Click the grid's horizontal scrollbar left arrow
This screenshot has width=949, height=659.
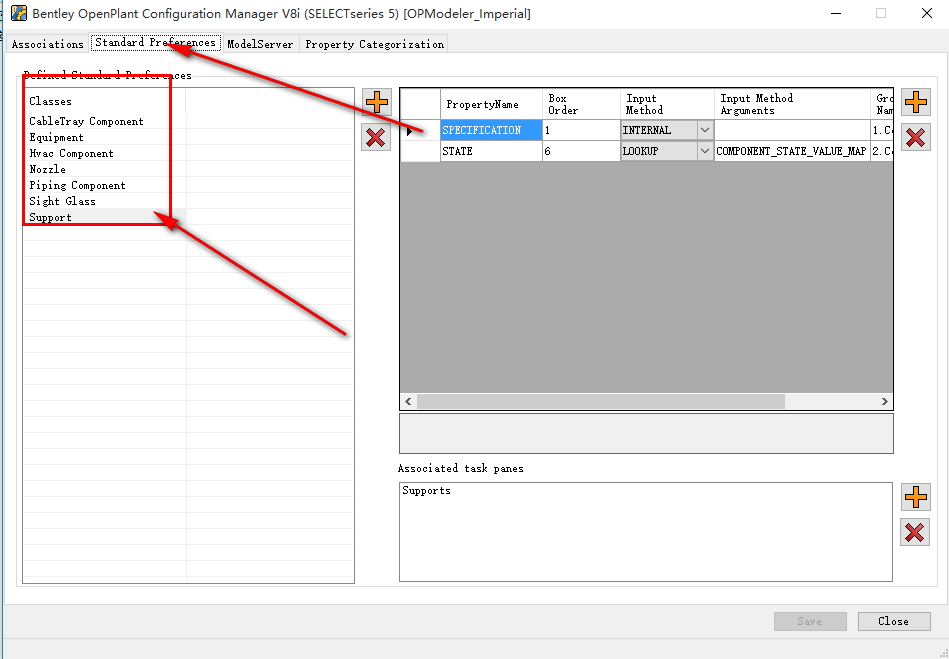tap(409, 401)
